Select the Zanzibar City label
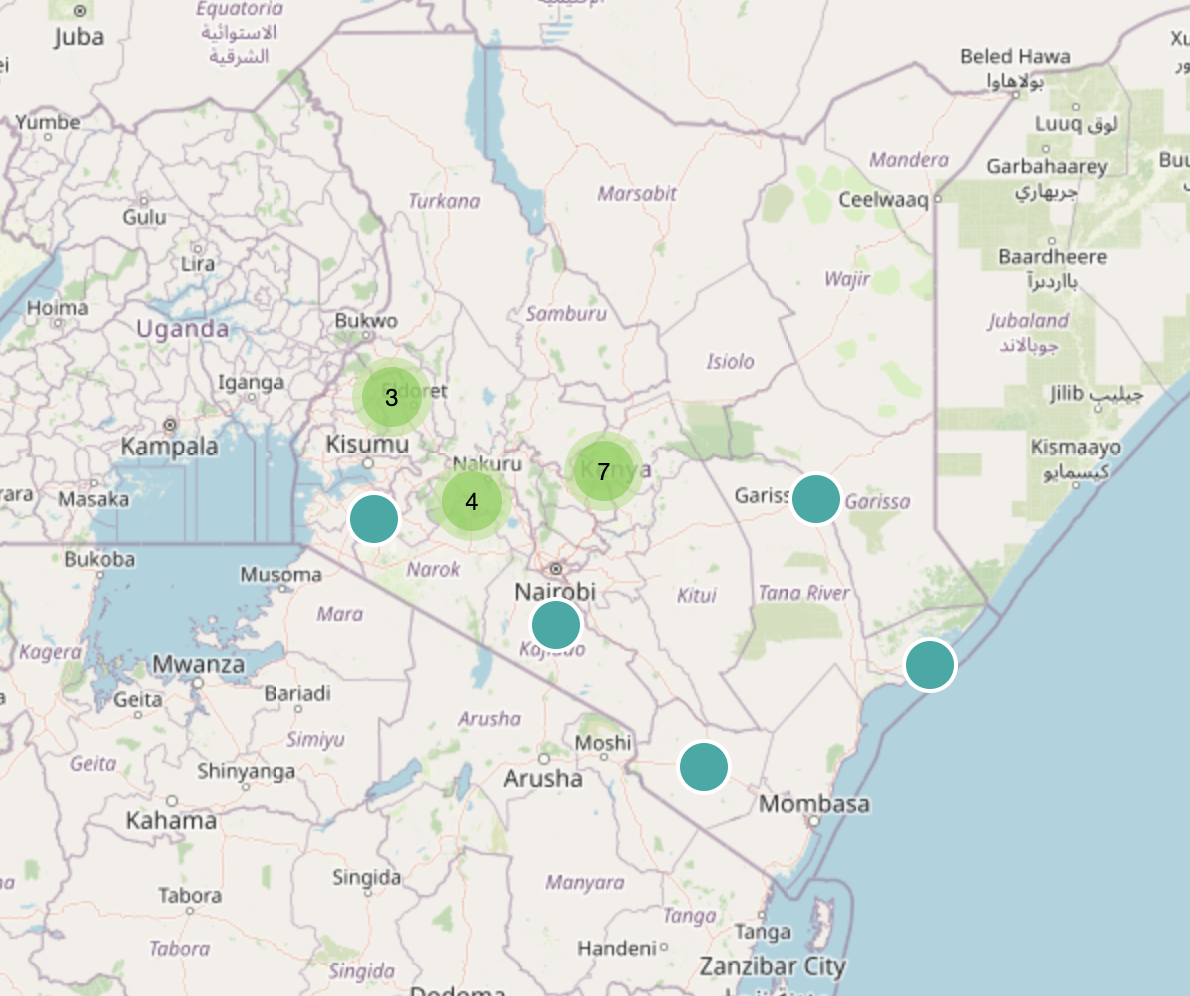Screen dimensions: 1190x996 click(x=772, y=967)
